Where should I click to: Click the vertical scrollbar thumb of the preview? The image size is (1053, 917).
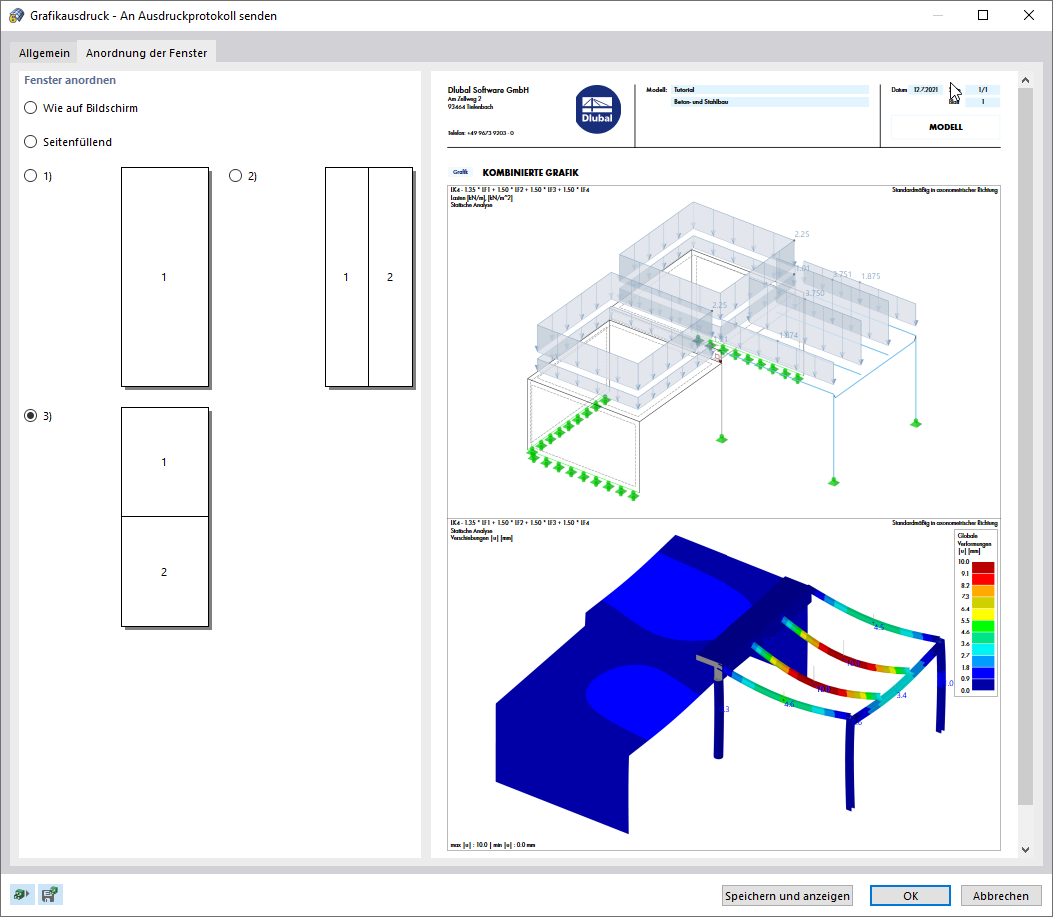(1025, 446)
